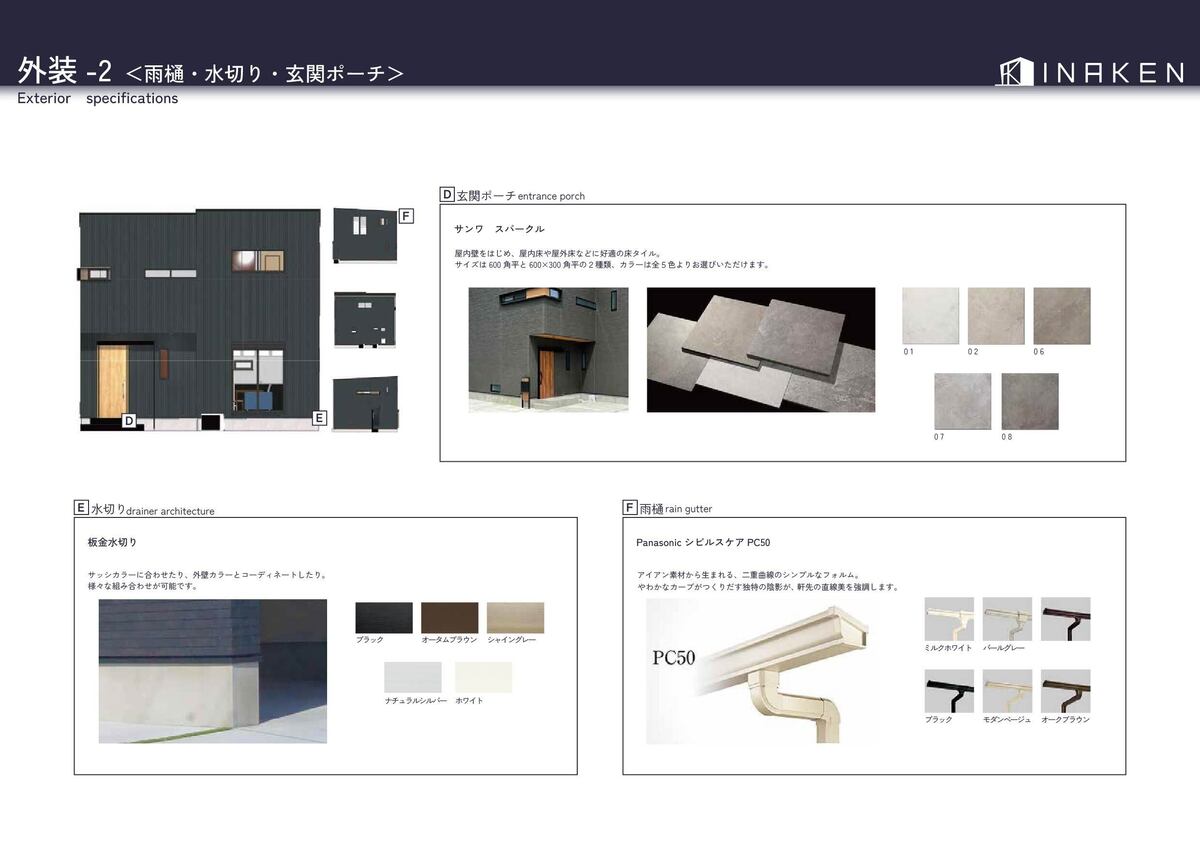Screen dimensions: 1200x849
Task: Choose the ナチュラルシルバー drainer swatch
Action: click(412, 677)
